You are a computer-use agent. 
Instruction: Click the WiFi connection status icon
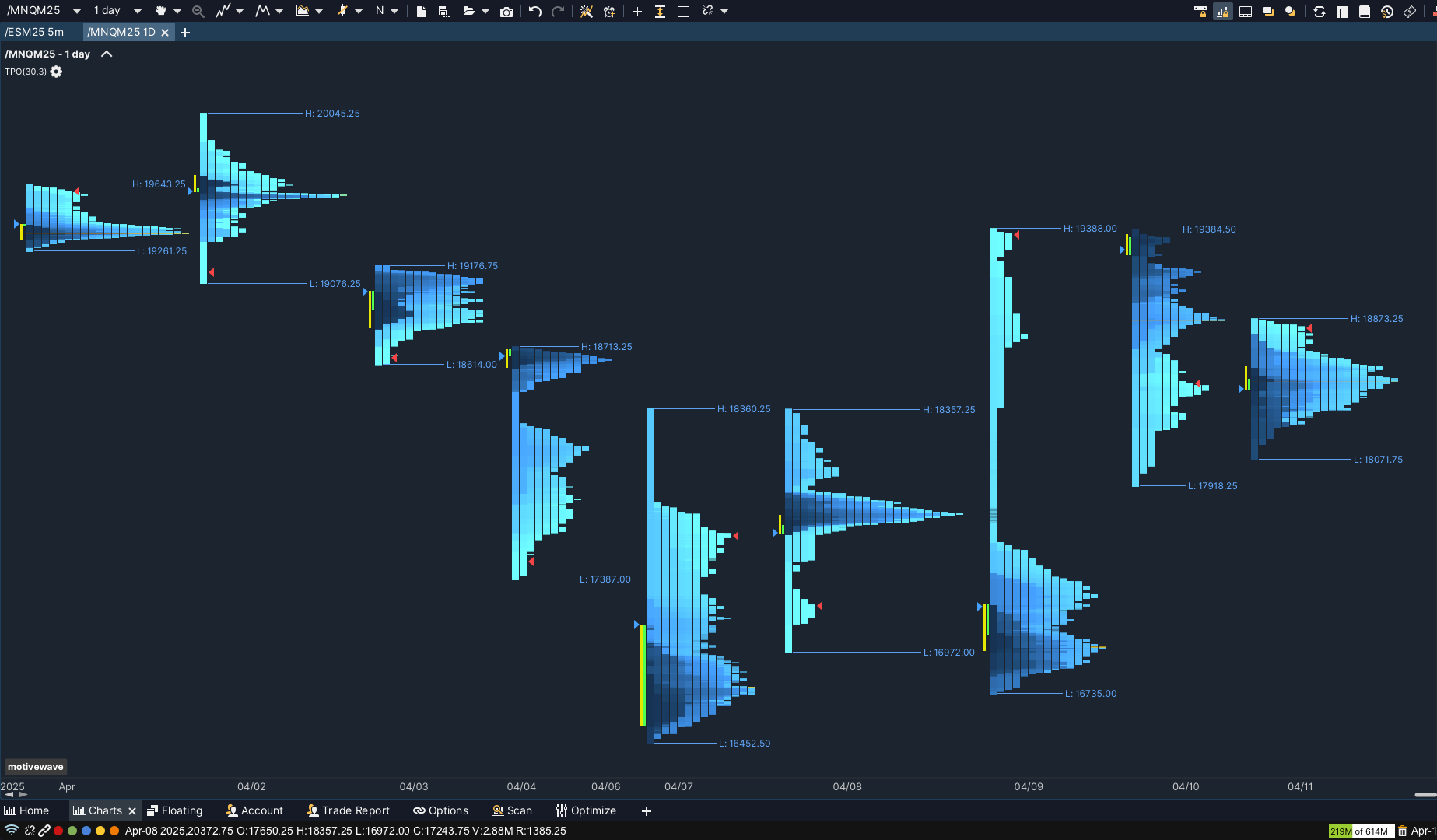[x=11, y=831]
